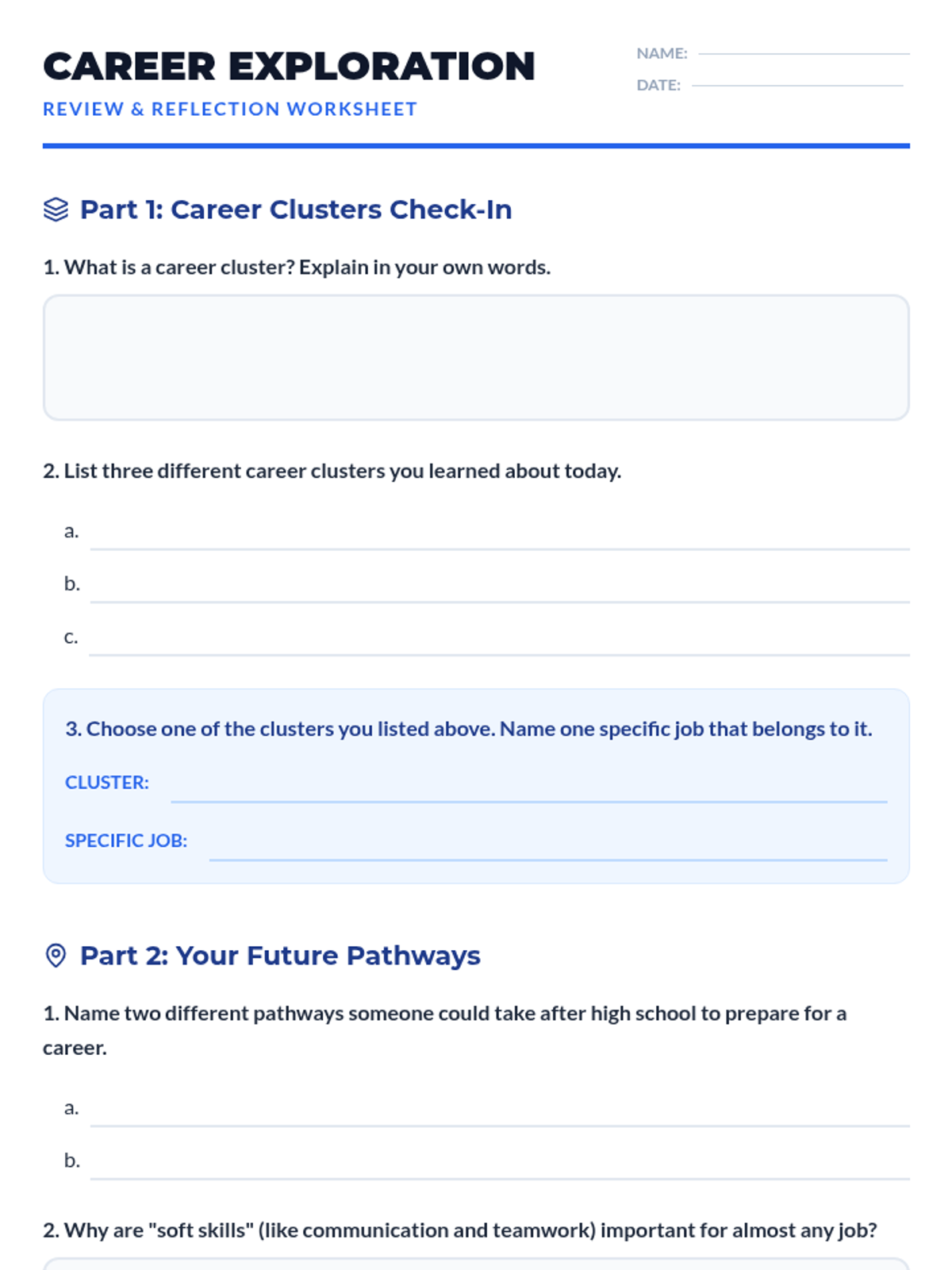Click the blue divider under the header
The image size is (952, 1270).
point(476,146)
